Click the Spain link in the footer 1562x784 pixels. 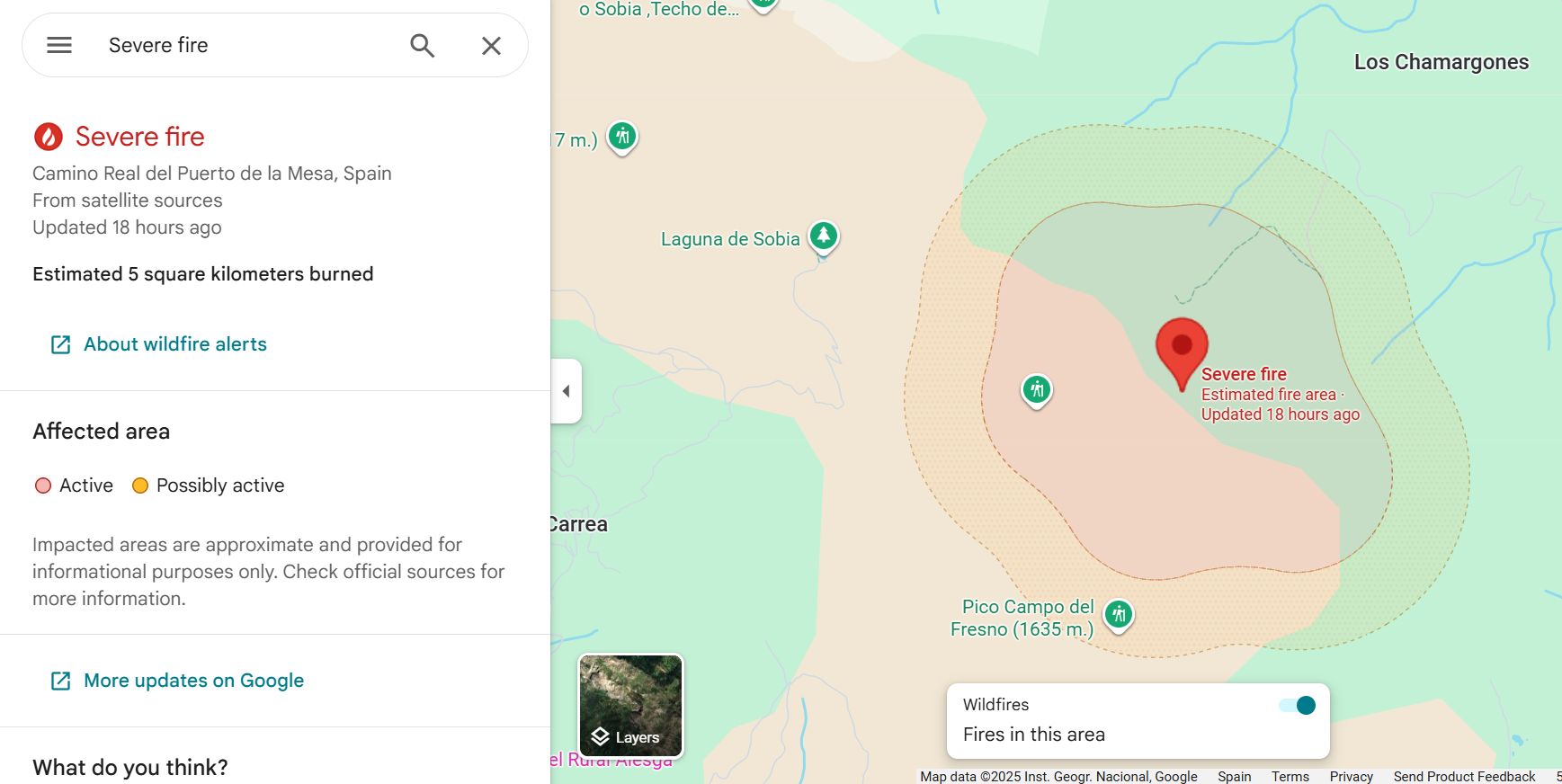tap(1234, 776)
